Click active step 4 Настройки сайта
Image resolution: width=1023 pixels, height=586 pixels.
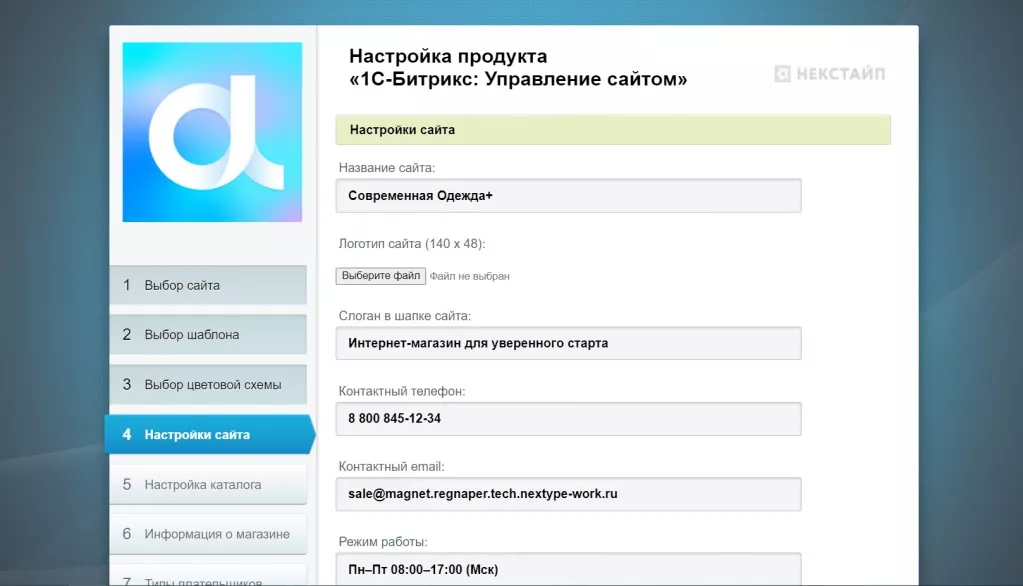[209, 435]
